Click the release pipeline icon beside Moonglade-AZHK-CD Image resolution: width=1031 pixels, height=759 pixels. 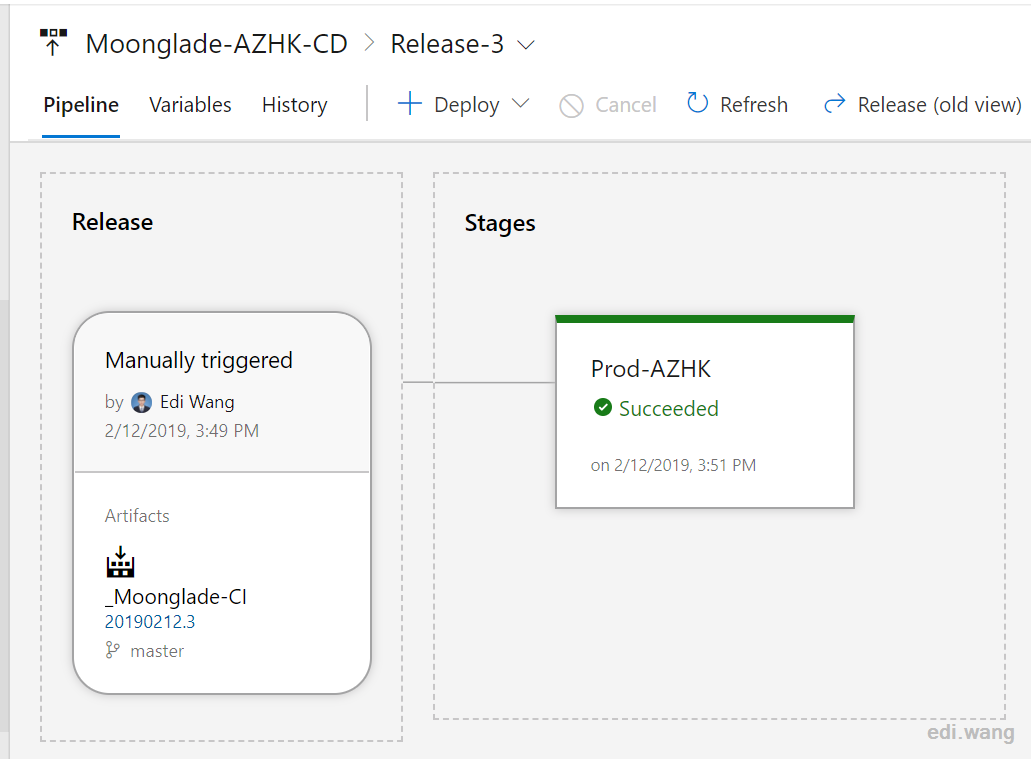(53, 42)
